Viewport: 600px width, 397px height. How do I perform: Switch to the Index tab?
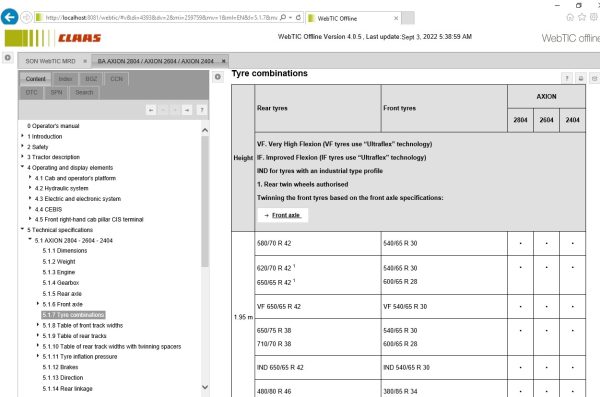click(65, 79)
